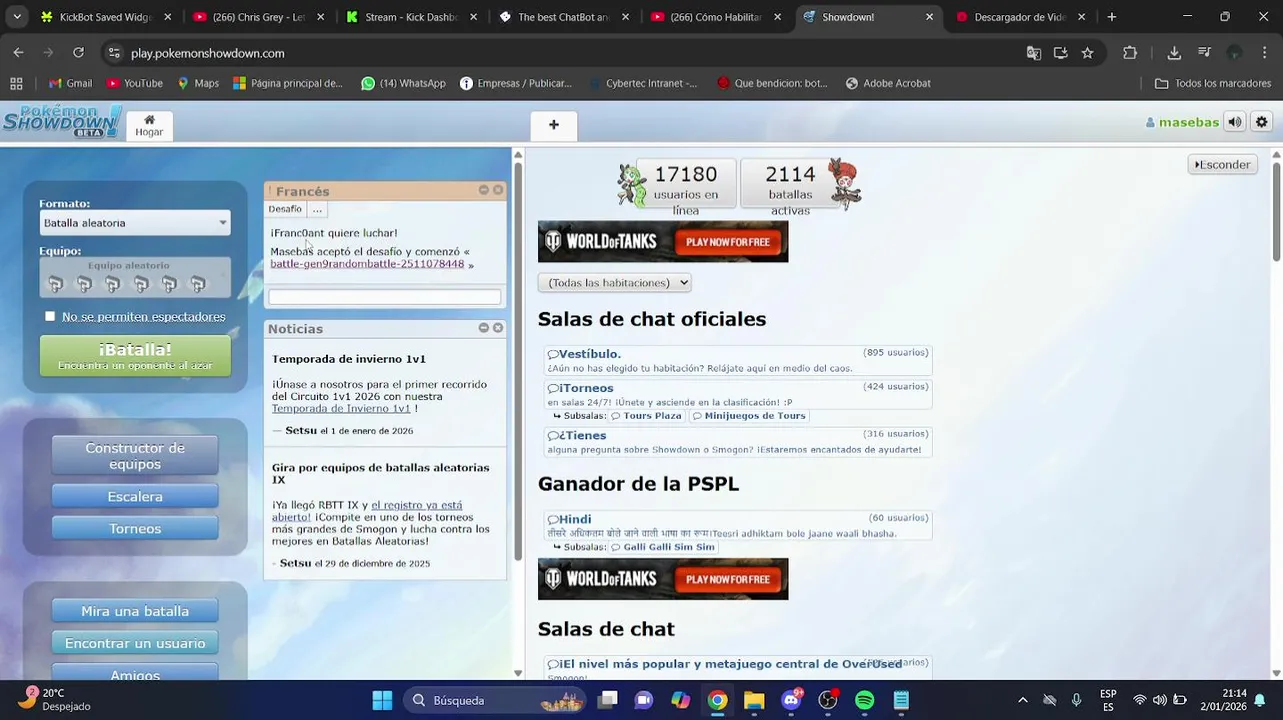Screen dimensions: 1283x720
Task: Open the add room plus tab
Action: 554,126
